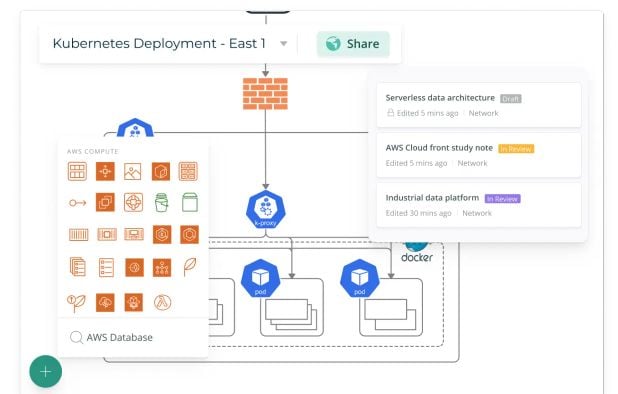Open the Serverless data architecture document
The height and width of the screenshot is (394, 618).
(x=479, y=105)
